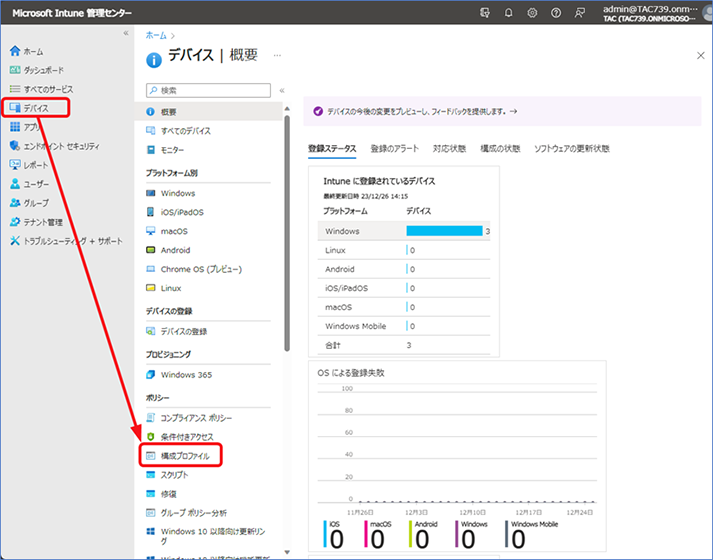This screenshot has height=560, width=713.
Task: Open the device preview feedback banner link
Action: click(x=422, y=111)
